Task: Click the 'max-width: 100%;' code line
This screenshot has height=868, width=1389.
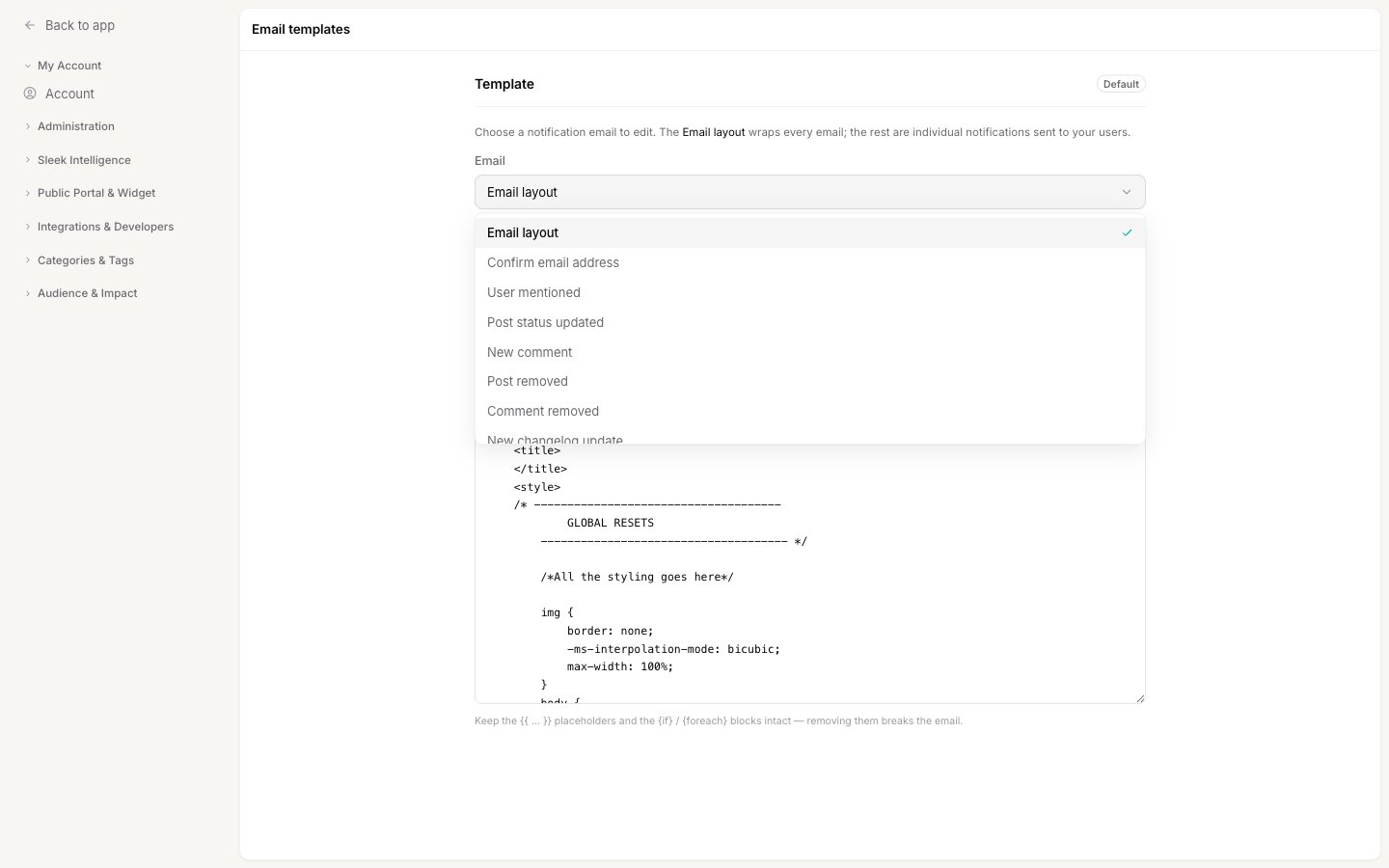Action: point(620,666)
